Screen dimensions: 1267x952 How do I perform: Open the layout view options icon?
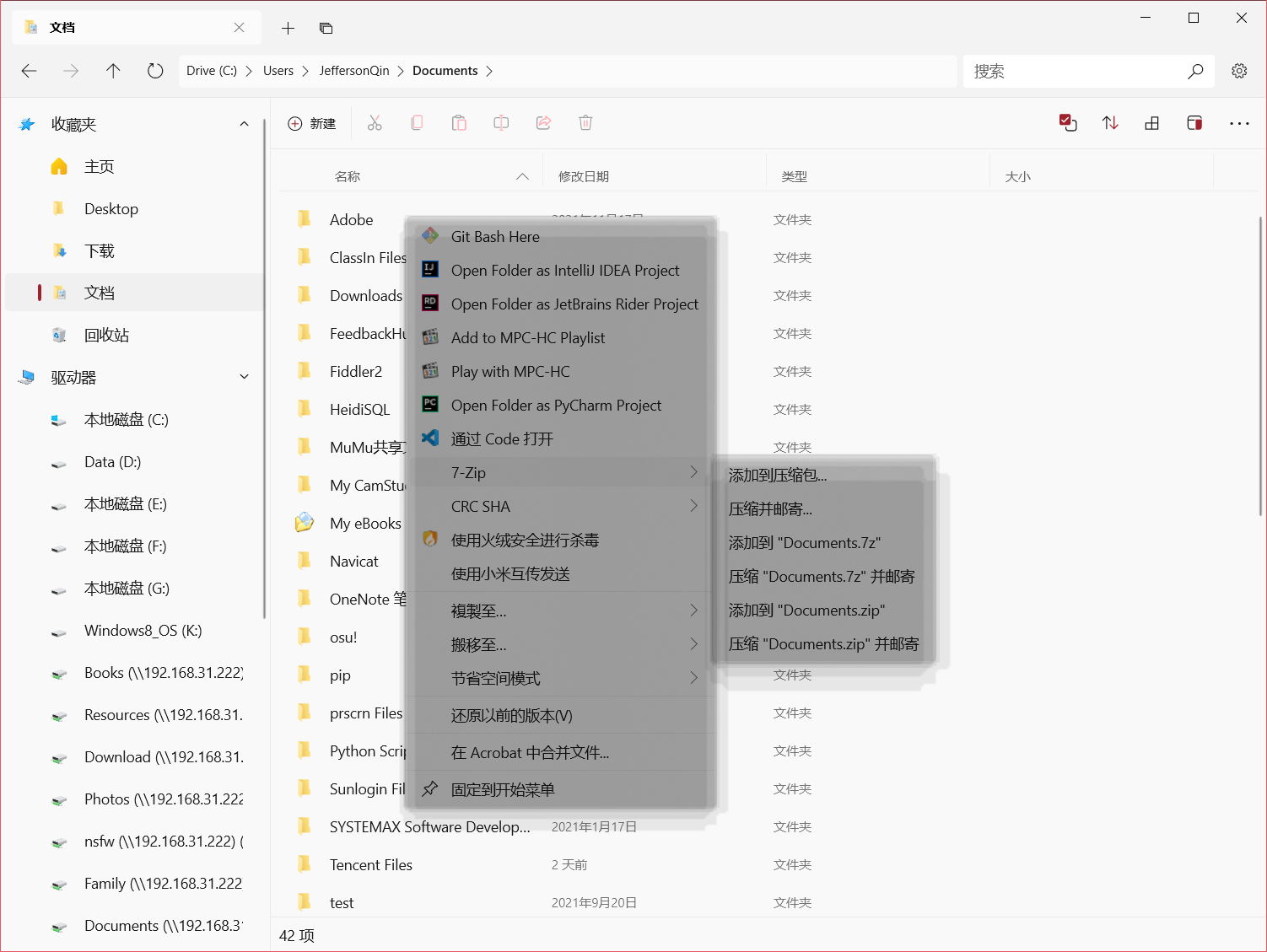point(1152,123)
